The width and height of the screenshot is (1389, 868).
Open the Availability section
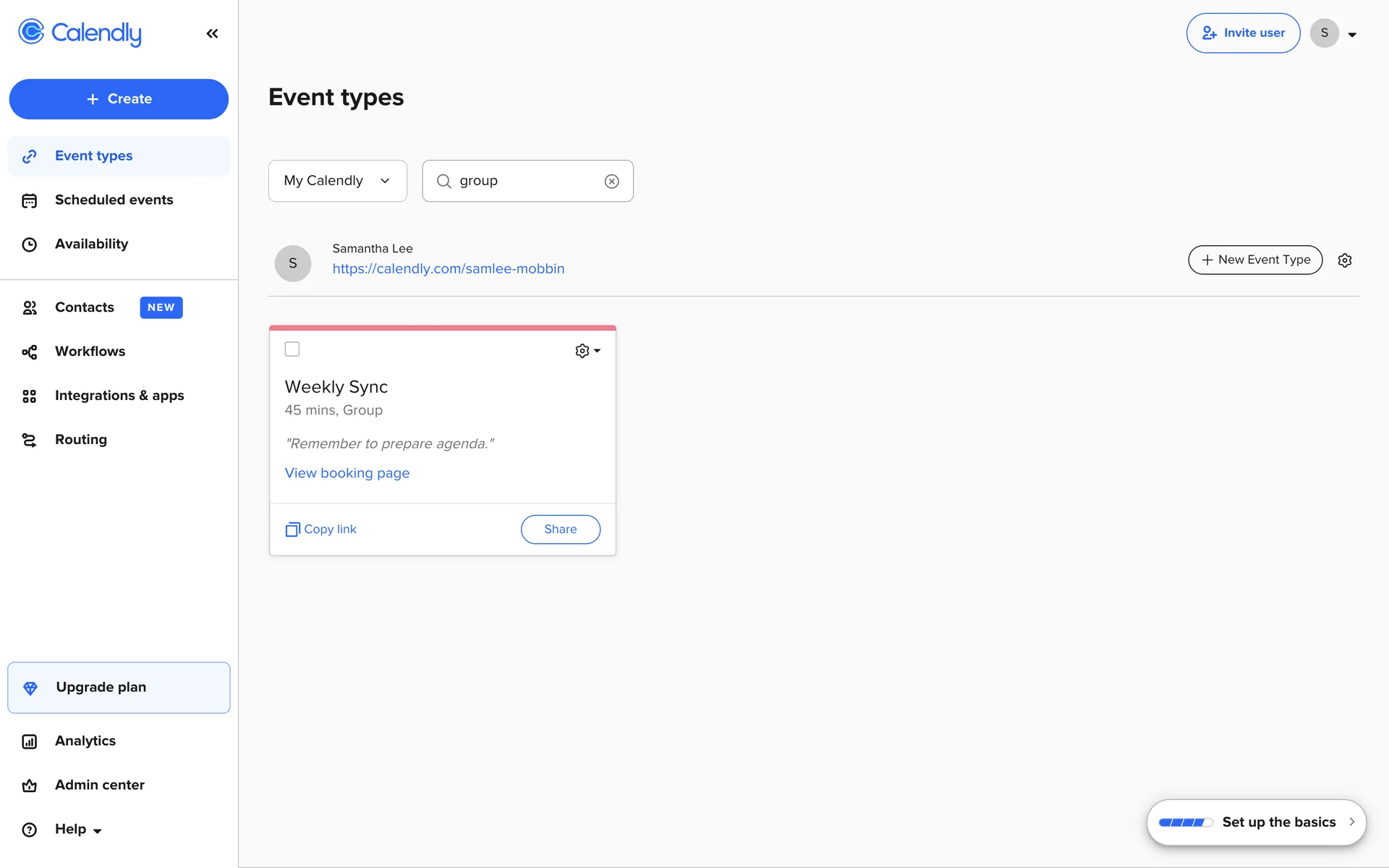pyautogui.click(x=91, y=244)
